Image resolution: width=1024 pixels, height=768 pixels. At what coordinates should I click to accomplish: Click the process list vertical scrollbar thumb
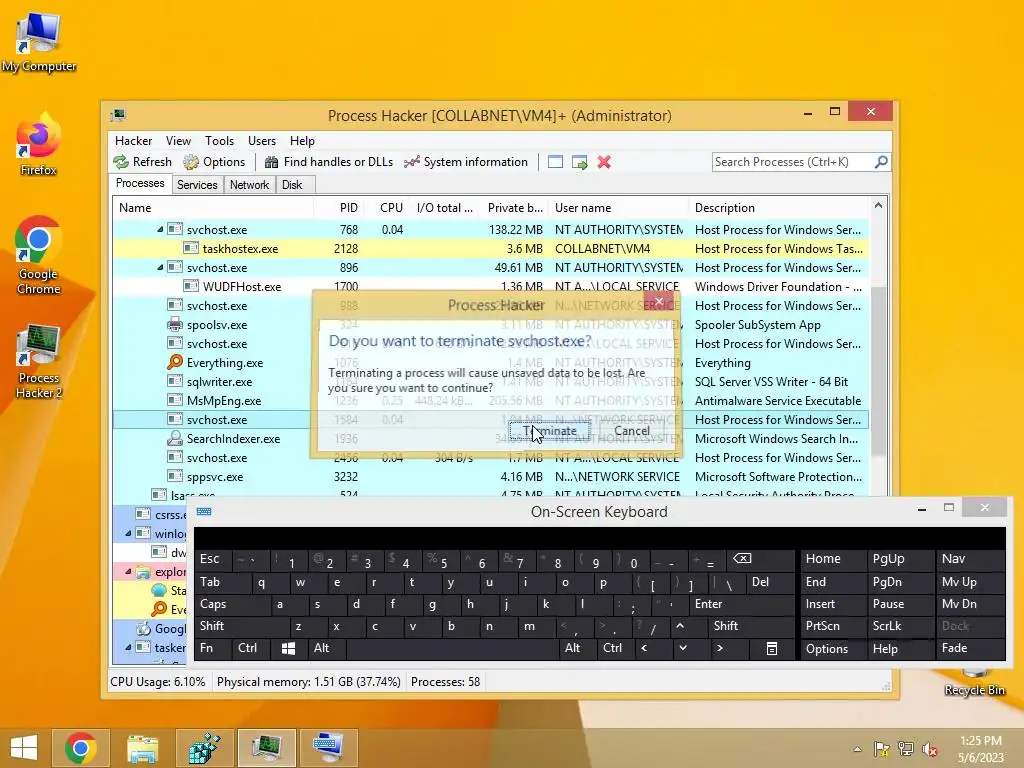pyautogui.click(x=878, y=371)
